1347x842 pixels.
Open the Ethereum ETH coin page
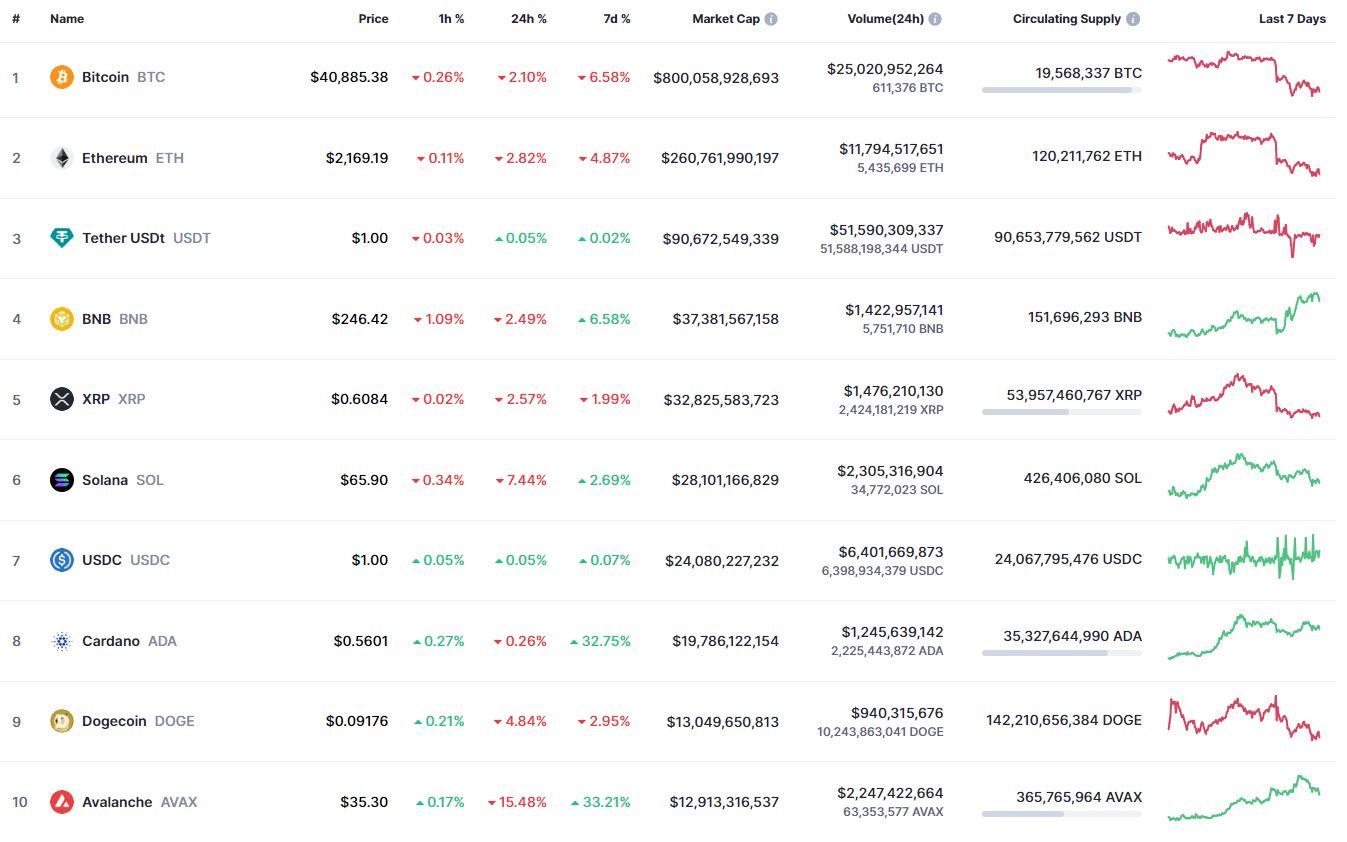133,158
